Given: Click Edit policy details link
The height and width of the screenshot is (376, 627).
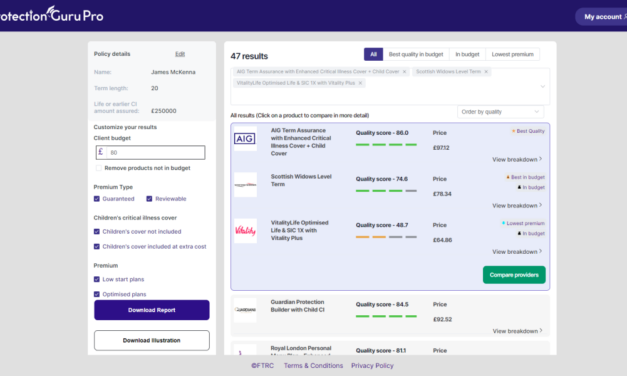Looking at the screenshot, I should pyautogui.click(x=180, y=54).
